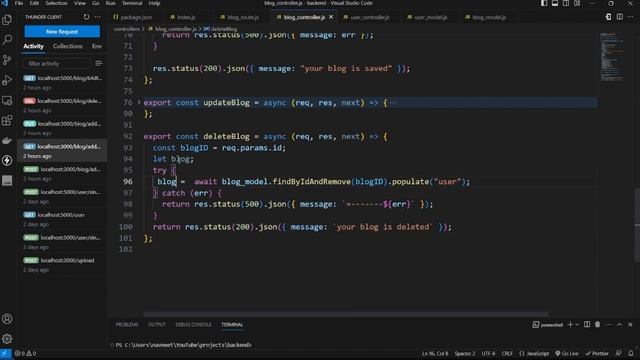Screen dimensions: 640x360
Task: Switch to Problems panel tab
Action: 127,324
